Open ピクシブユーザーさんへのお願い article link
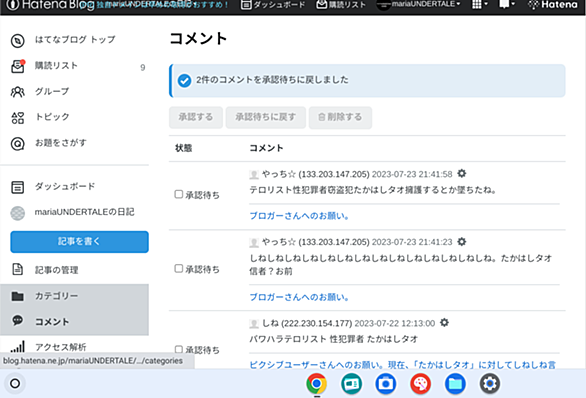This screenshot has width=586, height=398. pyautogui.click(x=403, y=364)
